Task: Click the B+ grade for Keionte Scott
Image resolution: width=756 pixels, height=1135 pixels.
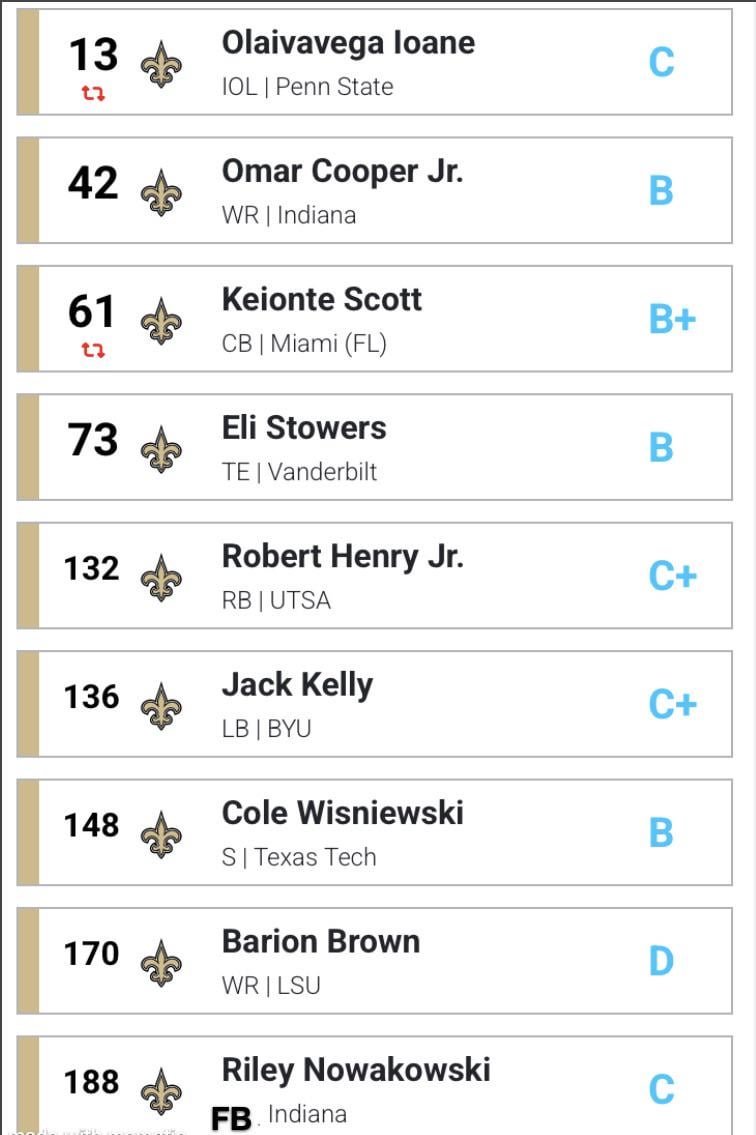Action: 672,320
